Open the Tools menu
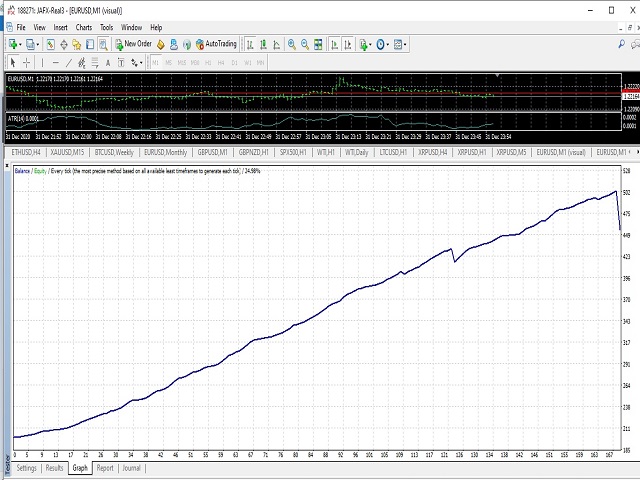Screen dimensions: 640x480 click(x=107, y=27)
